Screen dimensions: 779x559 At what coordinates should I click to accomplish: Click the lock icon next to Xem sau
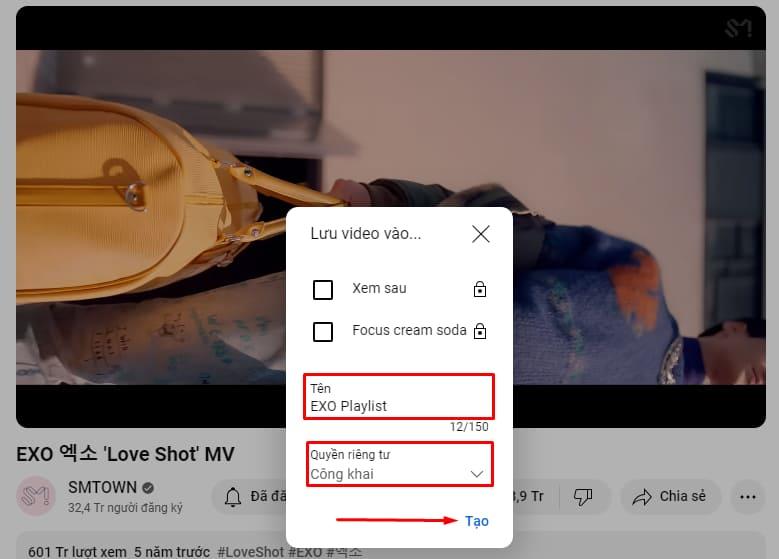coord(479,289)
